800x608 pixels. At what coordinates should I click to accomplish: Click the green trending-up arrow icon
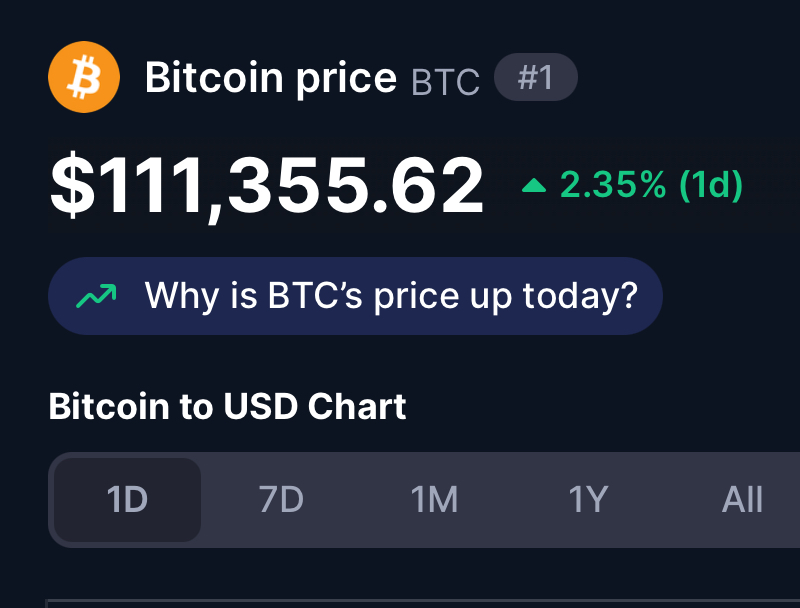pyautogui.click(x=96, y=296)
